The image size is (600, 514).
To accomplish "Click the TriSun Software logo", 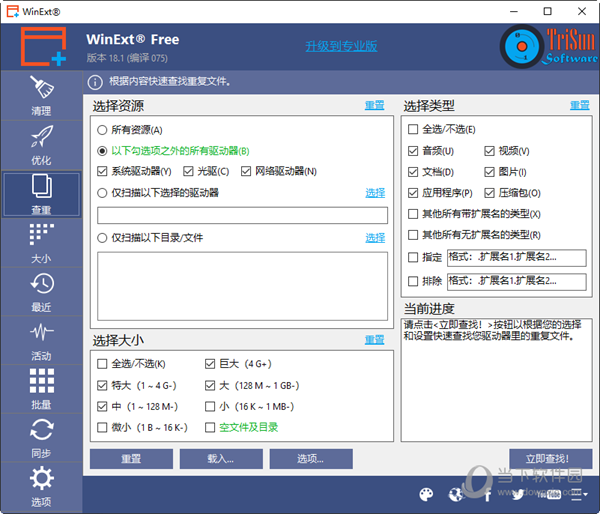I will (x=549, y=47).
